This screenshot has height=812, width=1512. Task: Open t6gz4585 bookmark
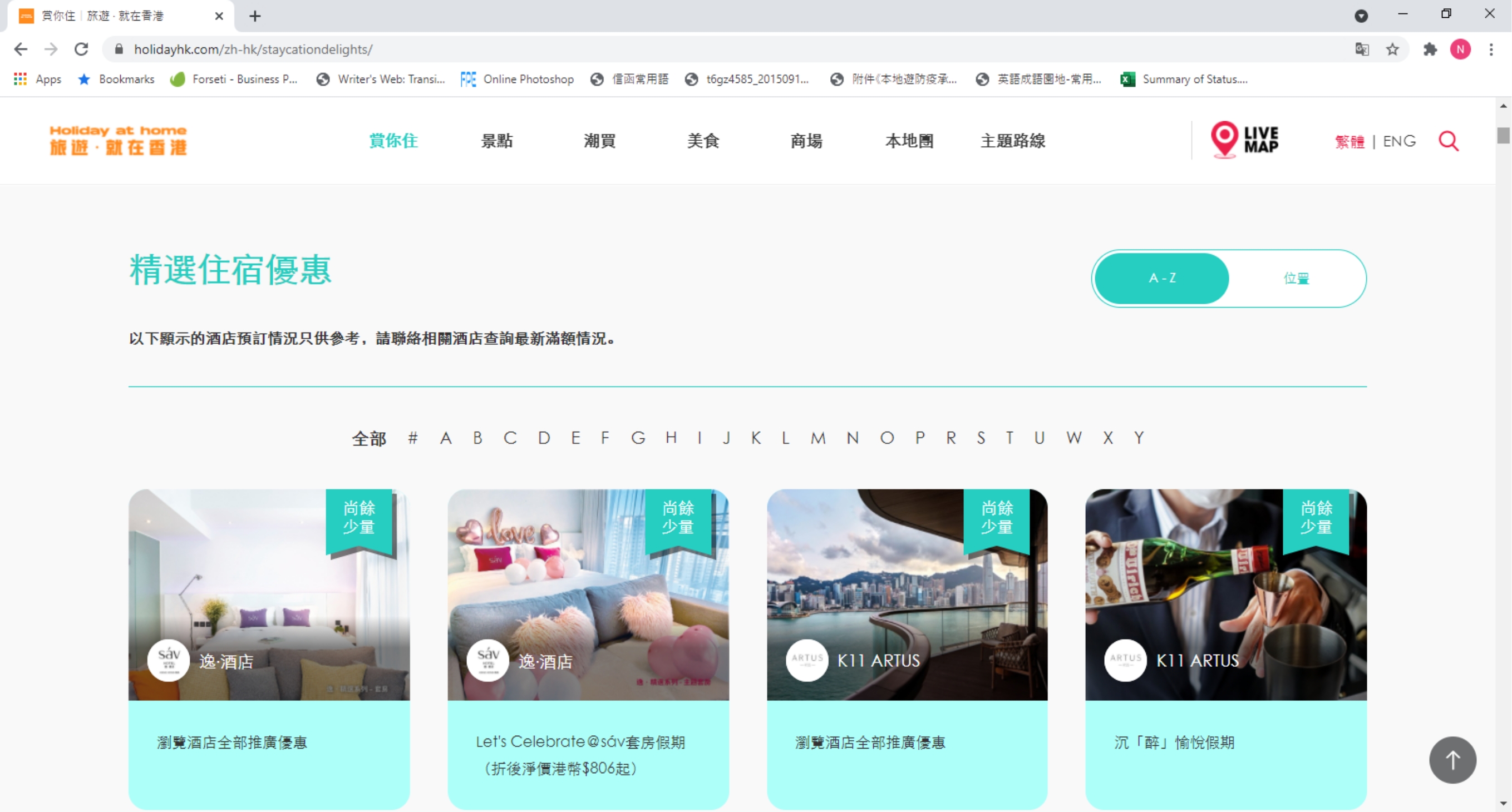(x=747, y=79)
